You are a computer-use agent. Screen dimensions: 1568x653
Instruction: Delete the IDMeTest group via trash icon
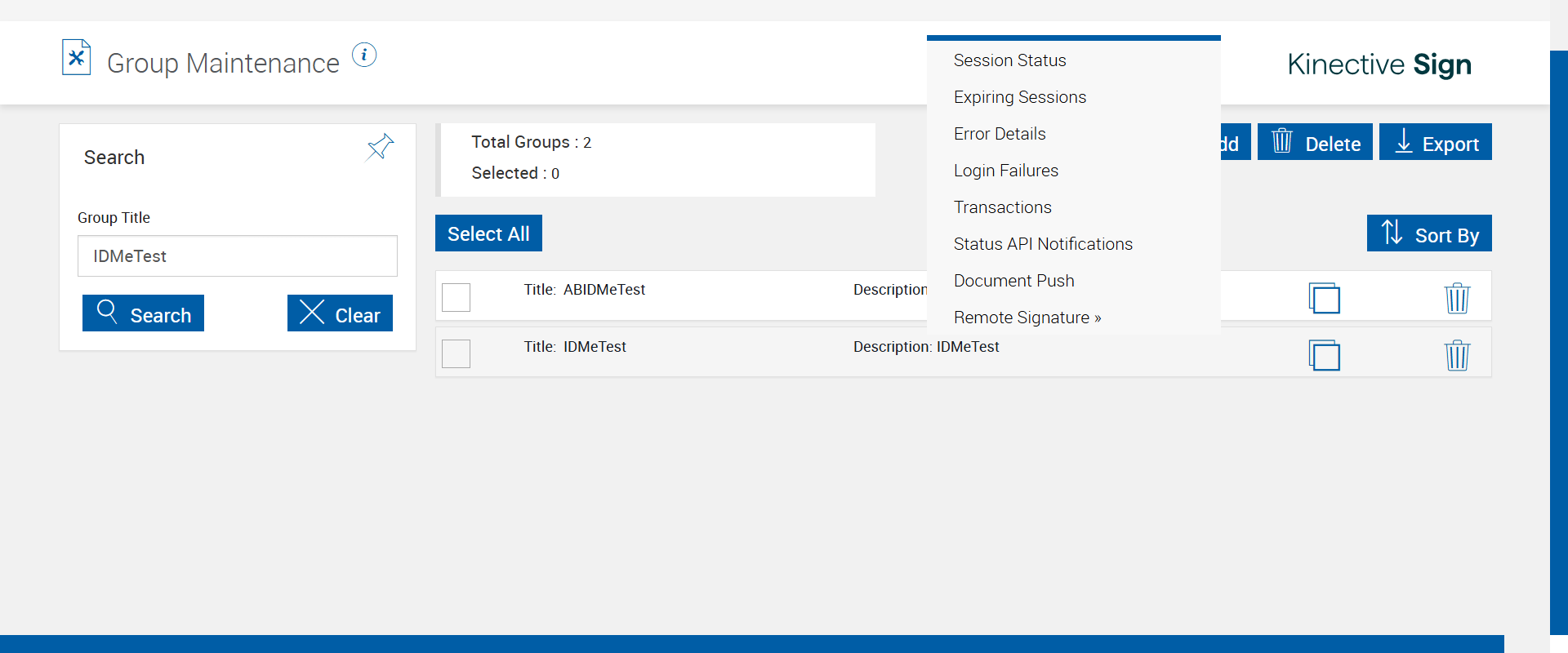click(x=1457, y=355)
